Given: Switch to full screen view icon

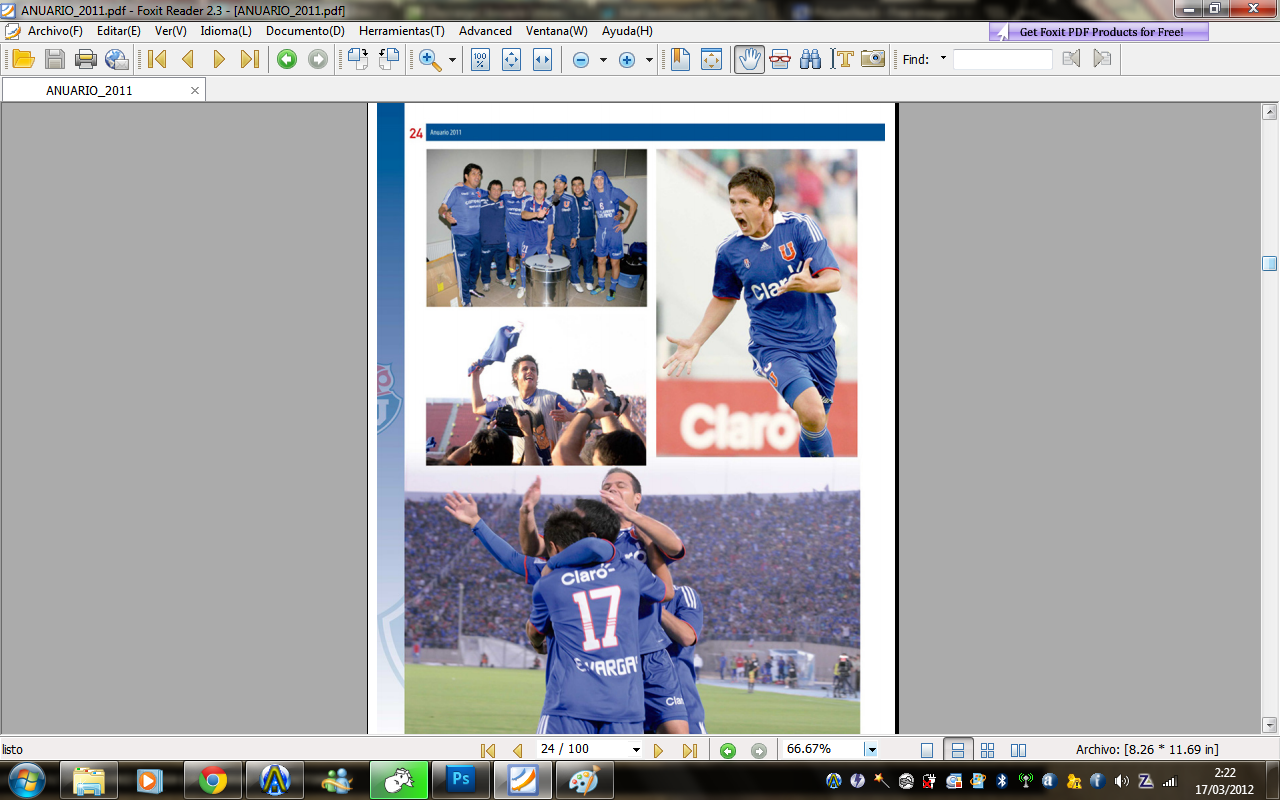Looking at the screenshot, I should 711,59.
